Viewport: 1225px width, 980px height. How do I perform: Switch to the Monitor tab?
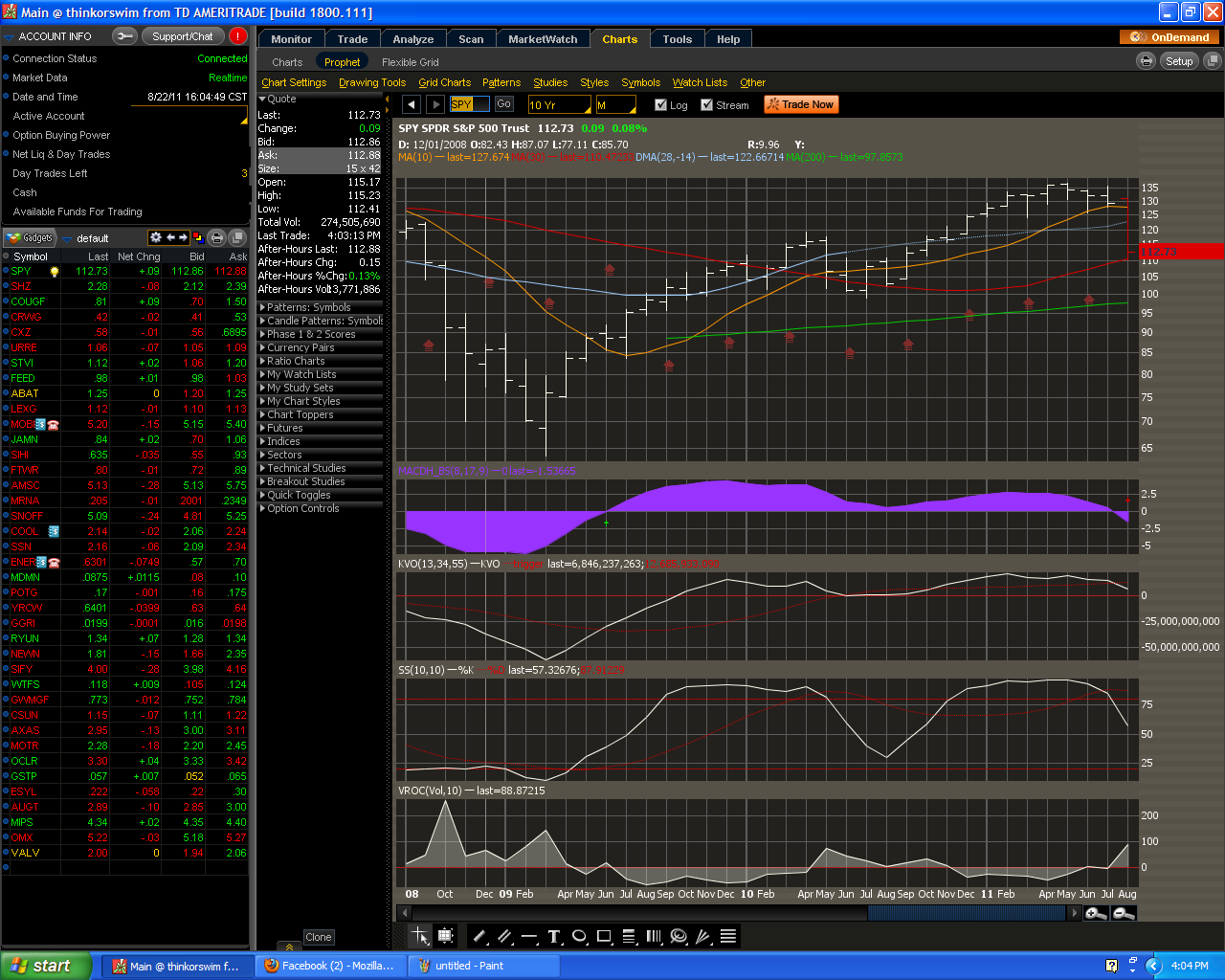coord(291,39)
